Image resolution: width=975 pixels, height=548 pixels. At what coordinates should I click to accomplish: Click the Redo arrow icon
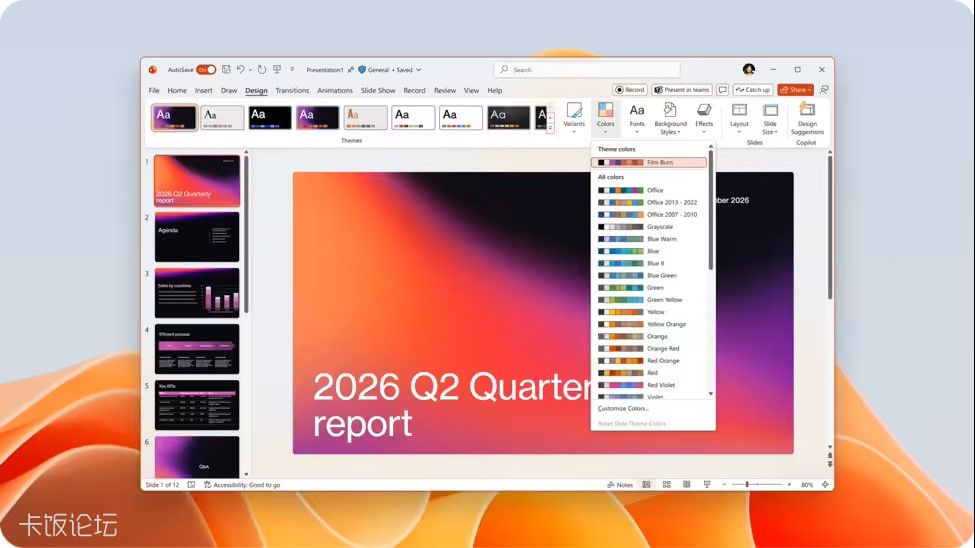coord(262,70)
